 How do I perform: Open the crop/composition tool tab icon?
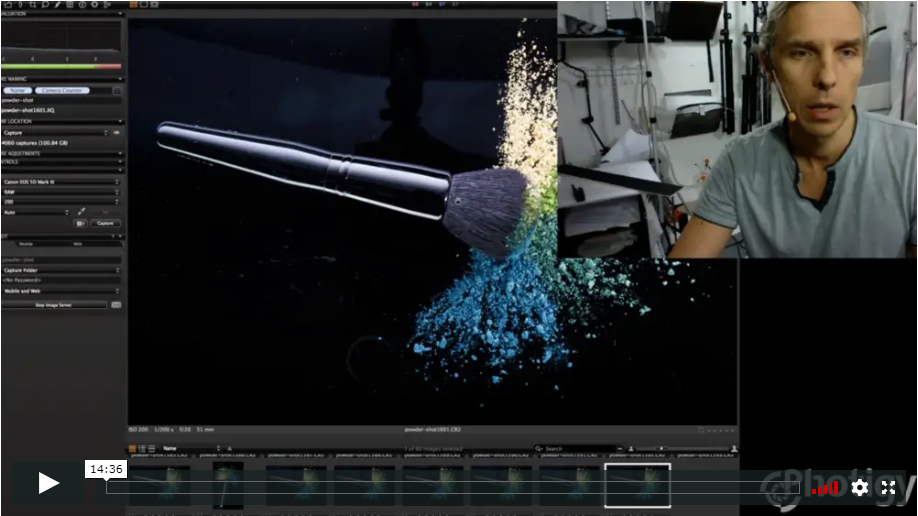pyautogui.click(x=33, y=5)
